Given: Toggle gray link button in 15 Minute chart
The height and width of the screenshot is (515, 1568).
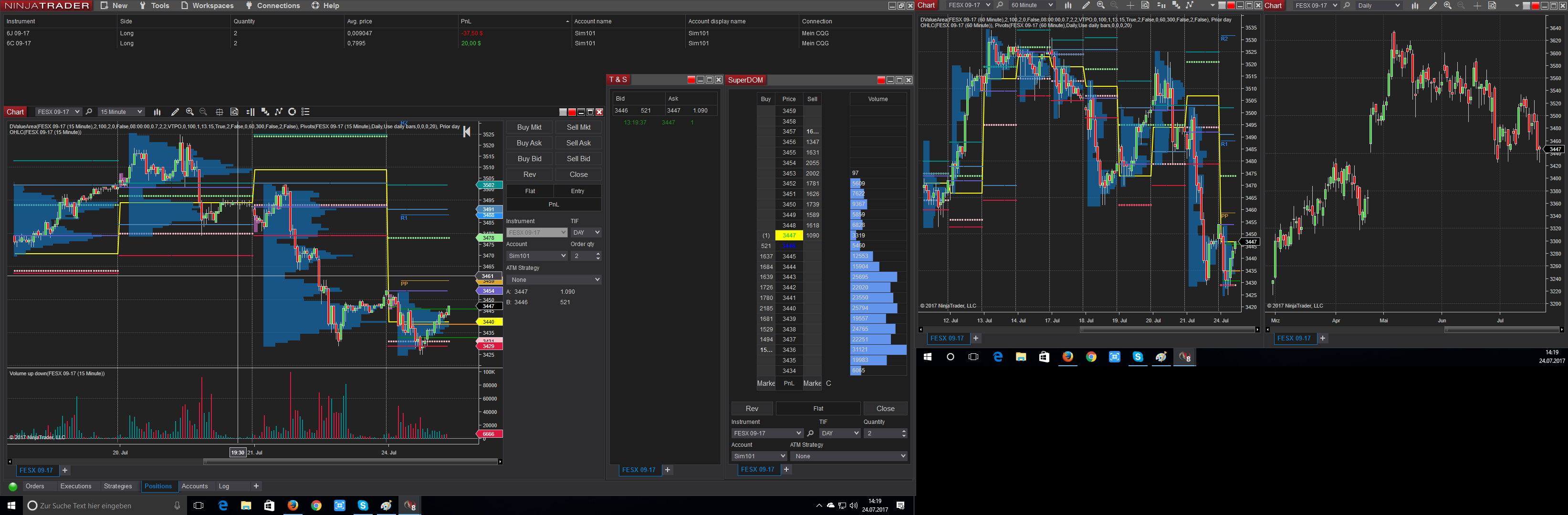Looking at the screenshot, I should click(x=563, y=112).
